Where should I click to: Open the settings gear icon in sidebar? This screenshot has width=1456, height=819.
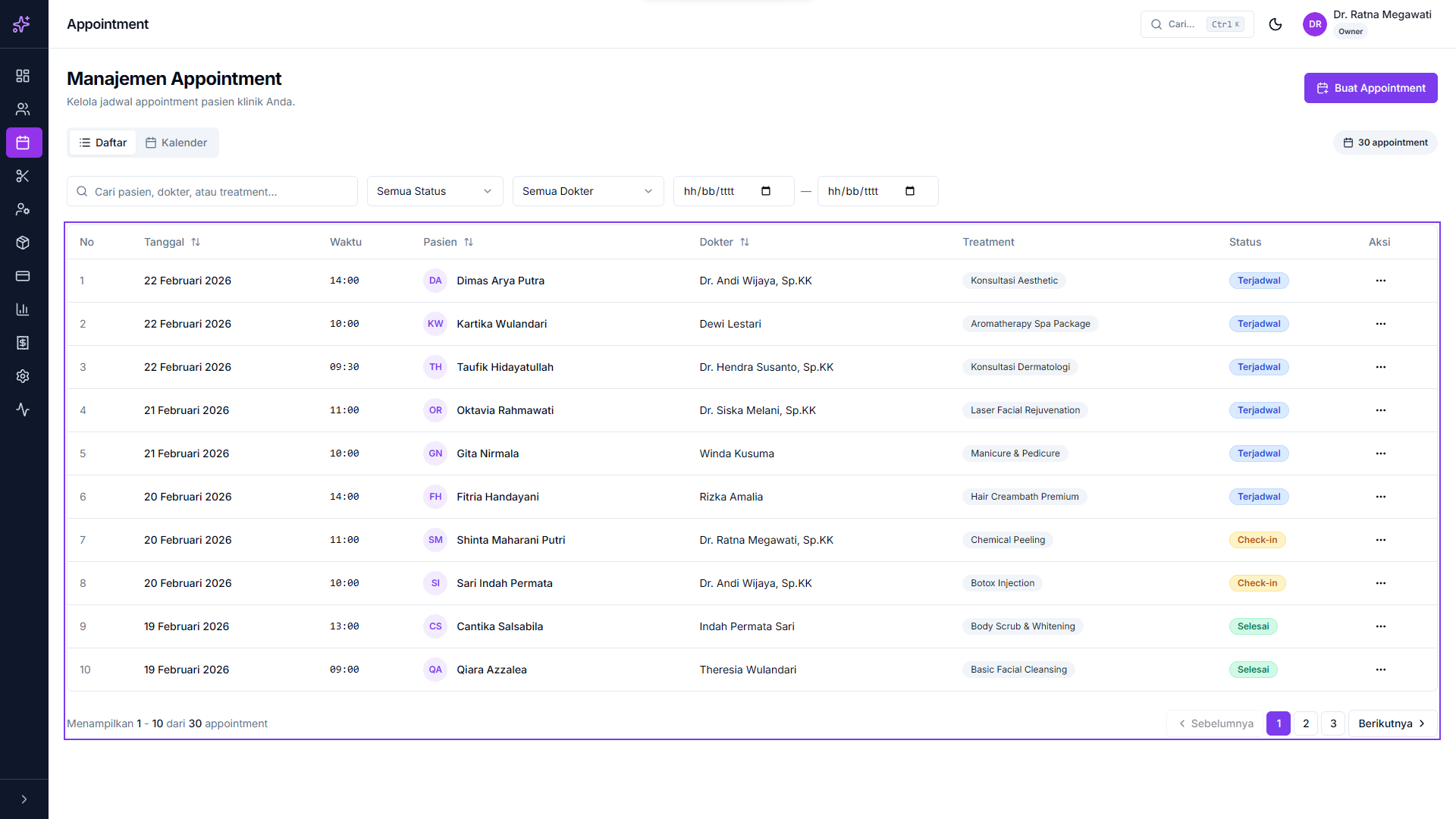23,376
